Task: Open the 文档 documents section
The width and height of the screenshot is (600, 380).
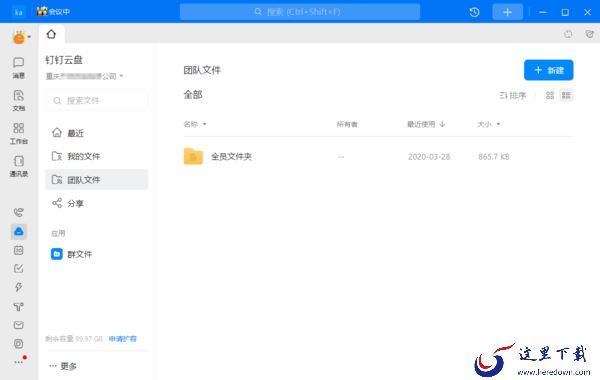Action: pyautogui.click(x=18, y=100)
